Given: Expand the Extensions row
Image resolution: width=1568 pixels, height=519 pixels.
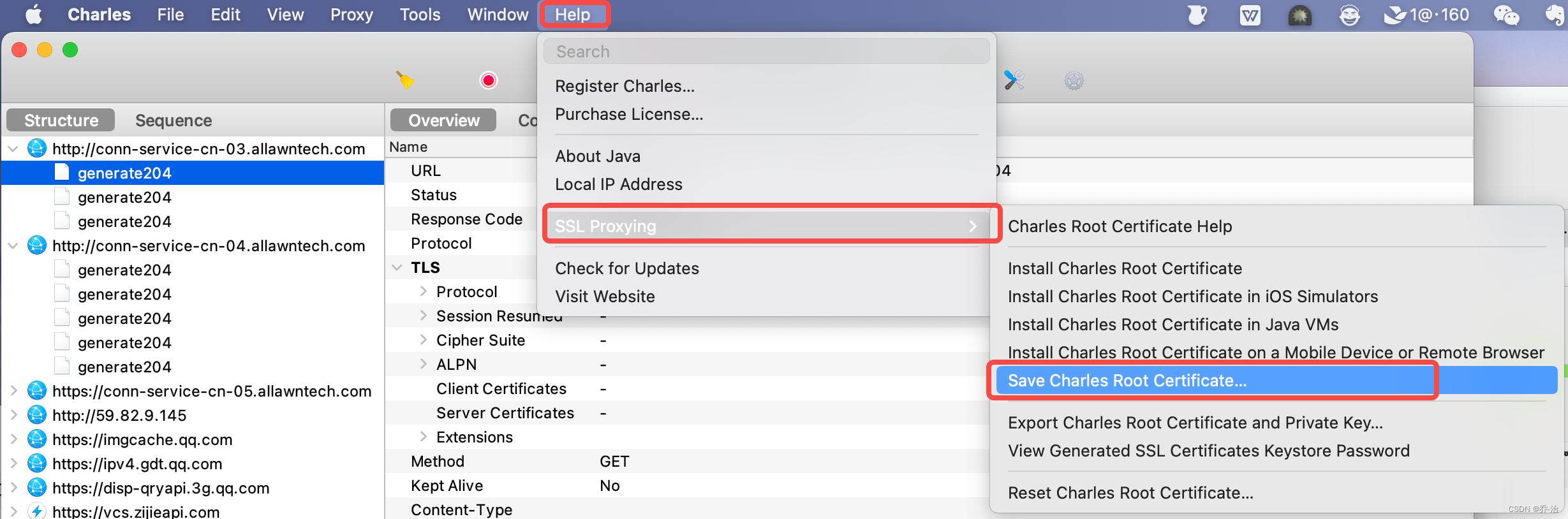Looking at the screenshot, I should click(x=423, y=437).
